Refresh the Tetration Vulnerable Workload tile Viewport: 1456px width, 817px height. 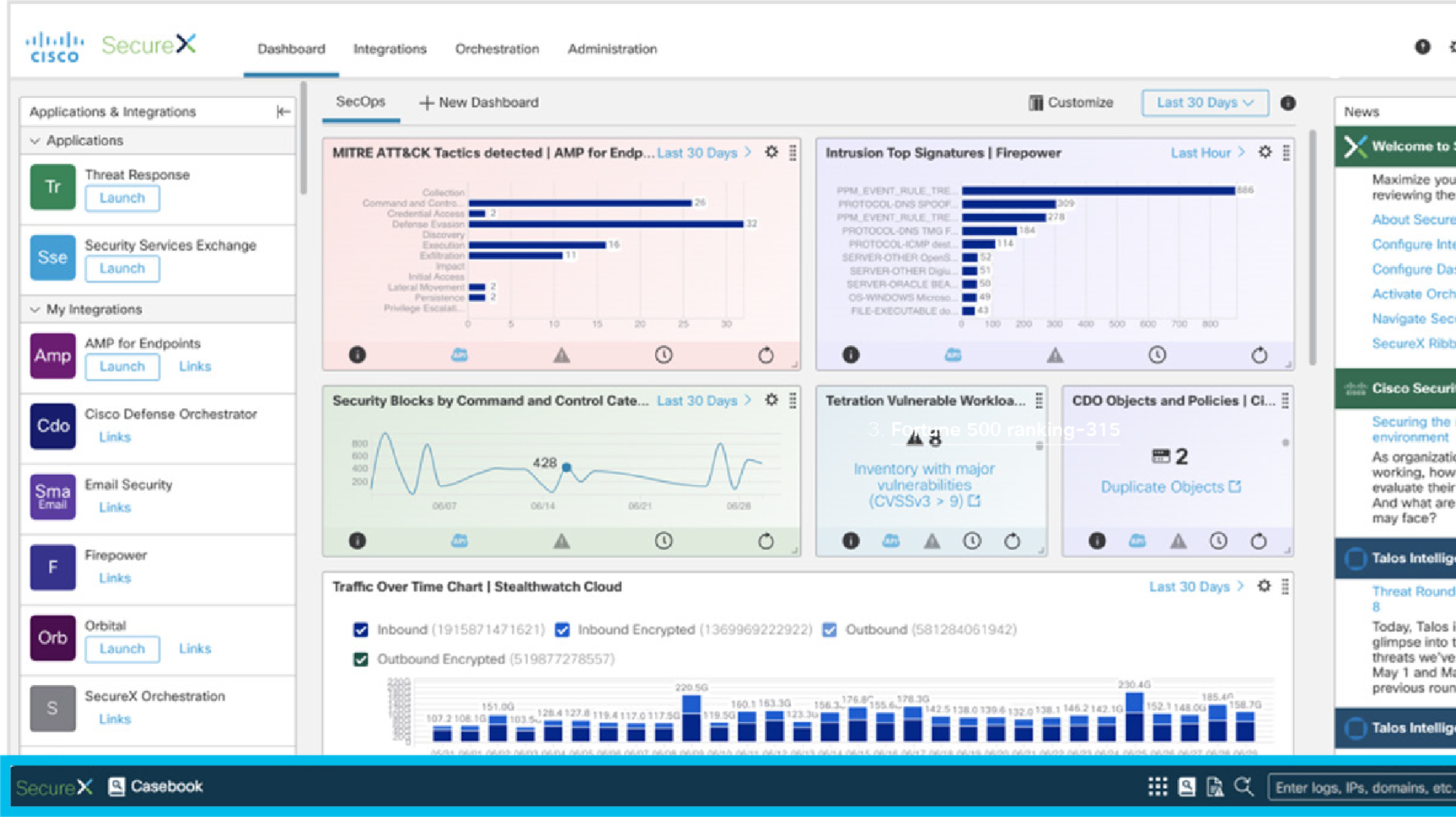[1012, 541]
